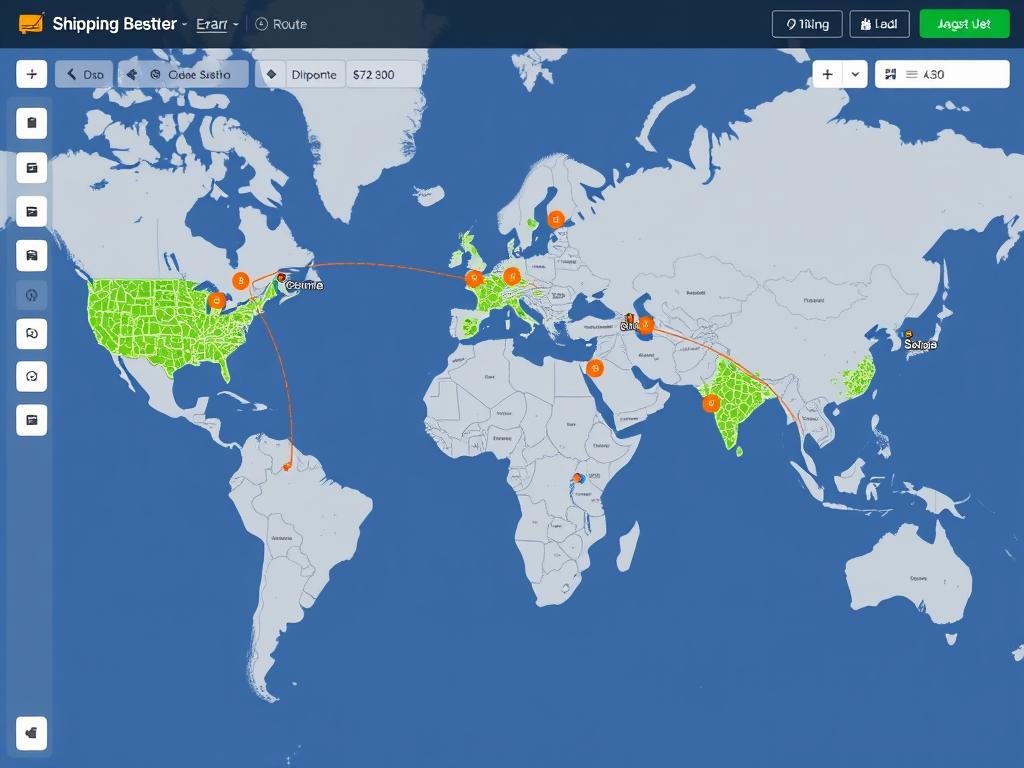Switch to the "Dsb" tab in the toolbar
The image size is (1024, 768).
(x=84, y=73)
